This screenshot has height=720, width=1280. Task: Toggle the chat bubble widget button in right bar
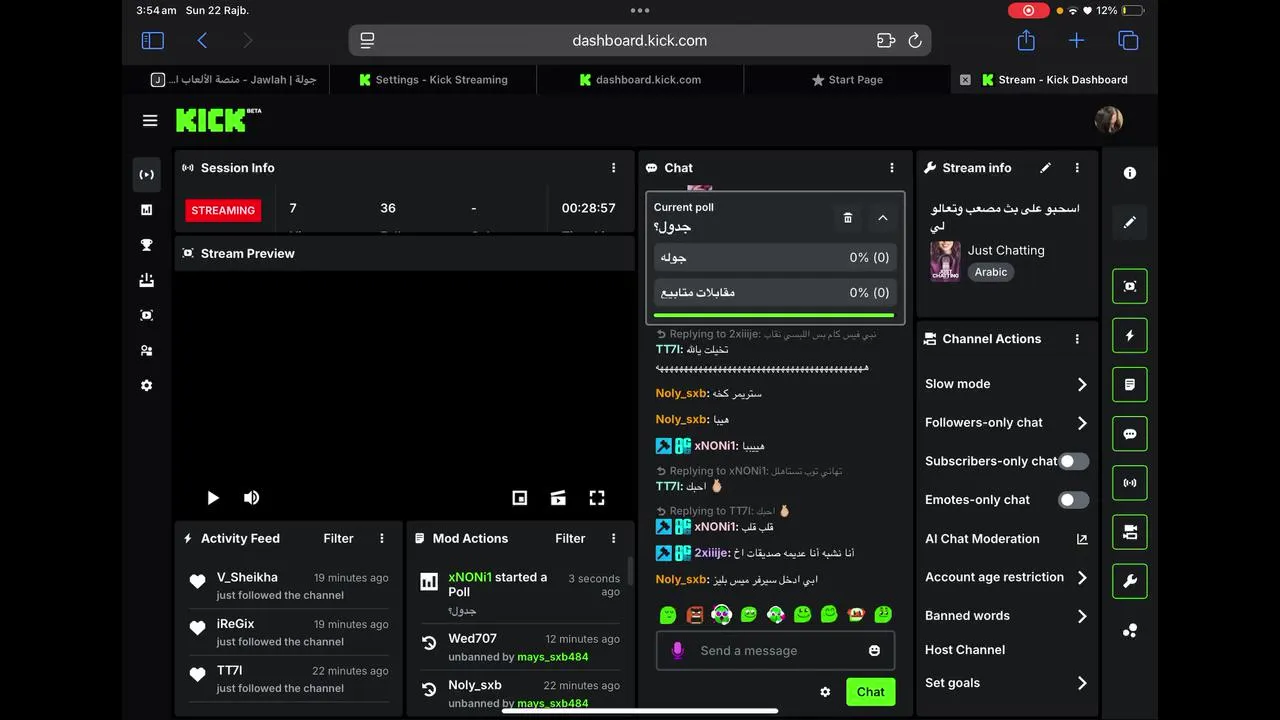(1130, 434)
